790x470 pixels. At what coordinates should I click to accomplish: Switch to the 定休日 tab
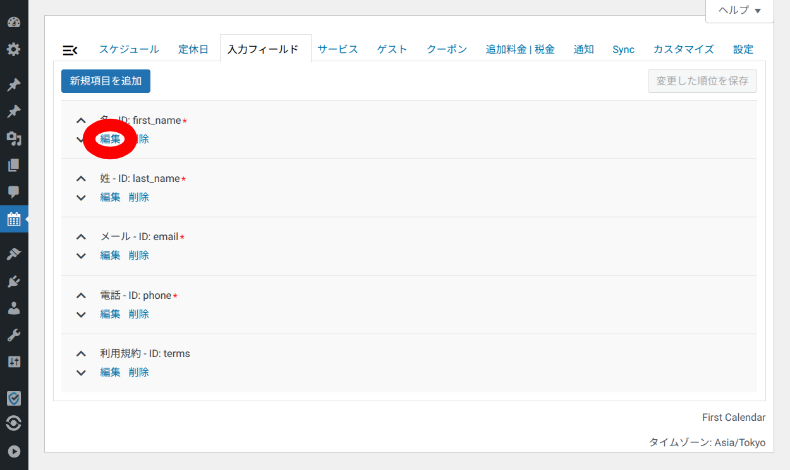coord(193,49)
